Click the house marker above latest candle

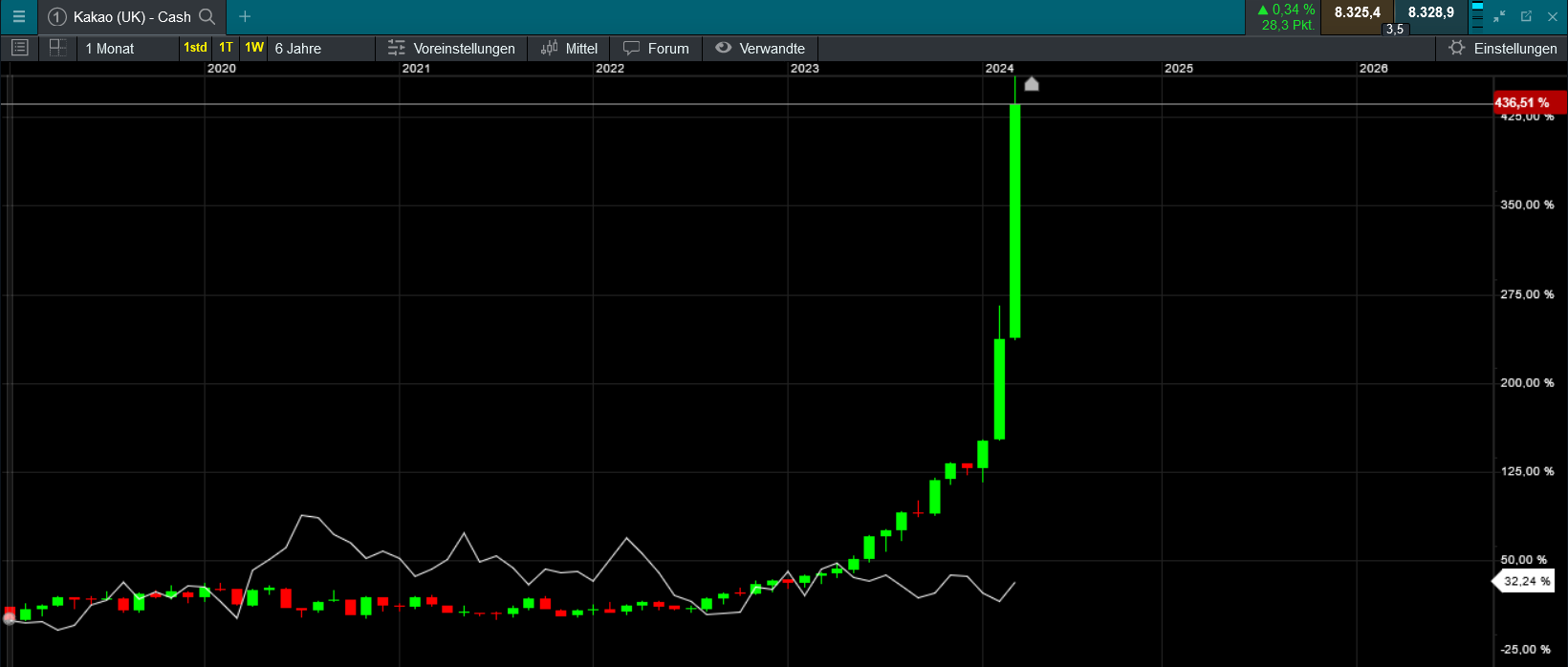click(1032, 85)
